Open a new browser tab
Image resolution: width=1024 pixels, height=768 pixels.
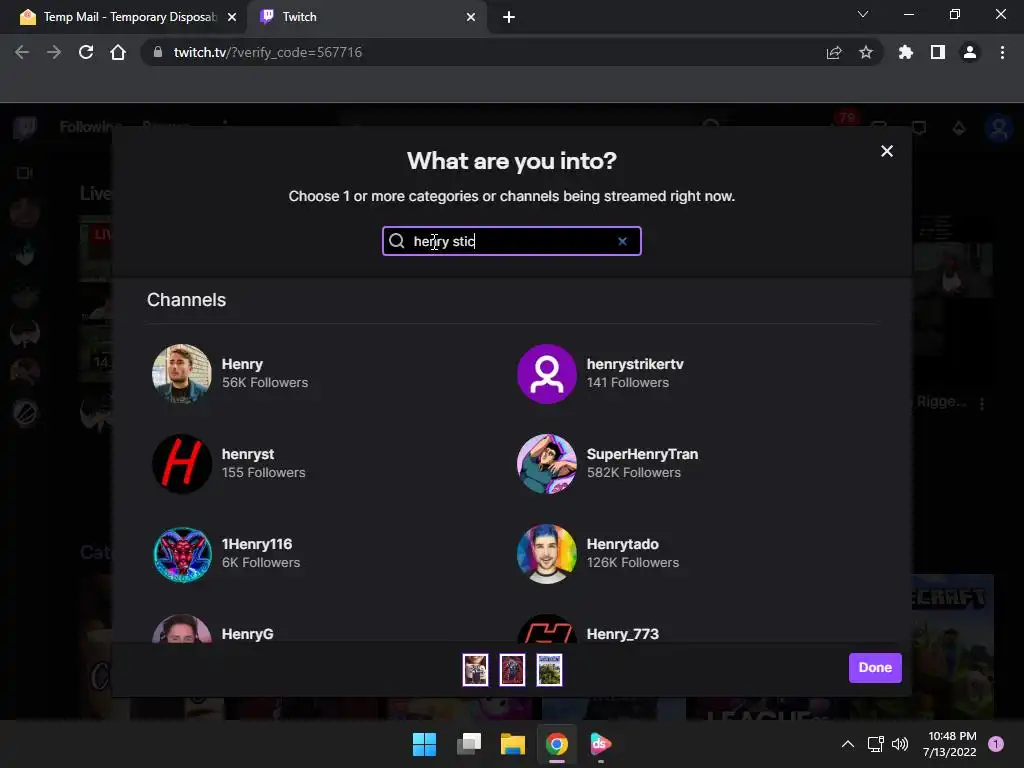(509, 17)
